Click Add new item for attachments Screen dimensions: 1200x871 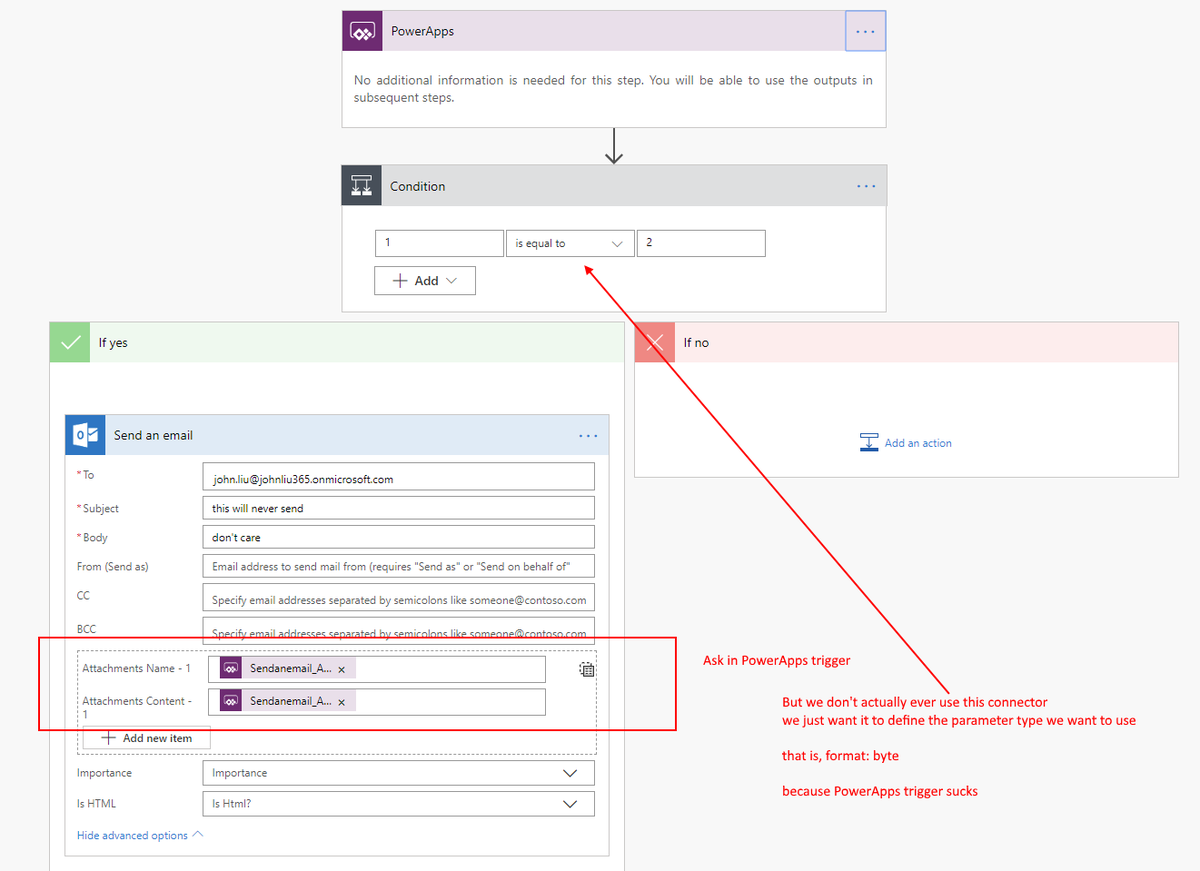(147, 738)
